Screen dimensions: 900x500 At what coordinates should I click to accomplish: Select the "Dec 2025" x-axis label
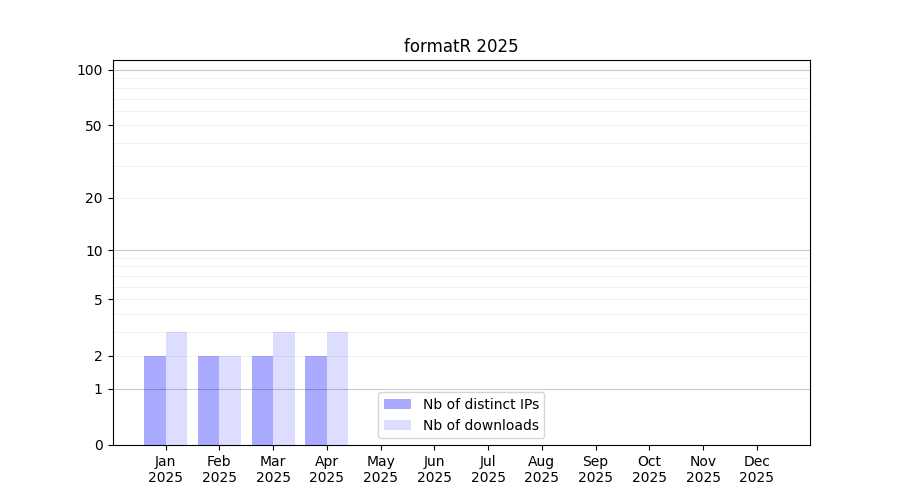coord(756,469)
